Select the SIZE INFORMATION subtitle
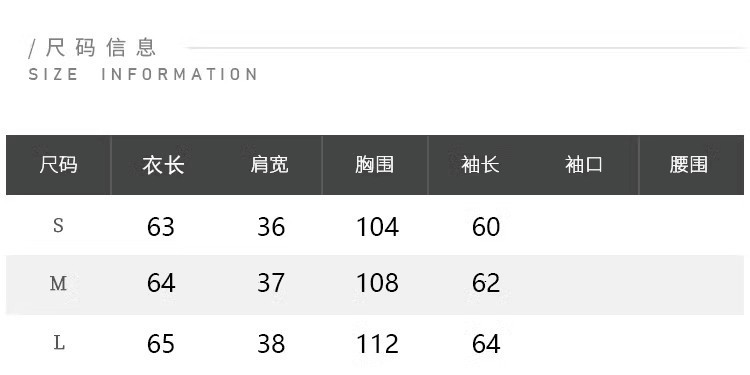 [143, 75]
